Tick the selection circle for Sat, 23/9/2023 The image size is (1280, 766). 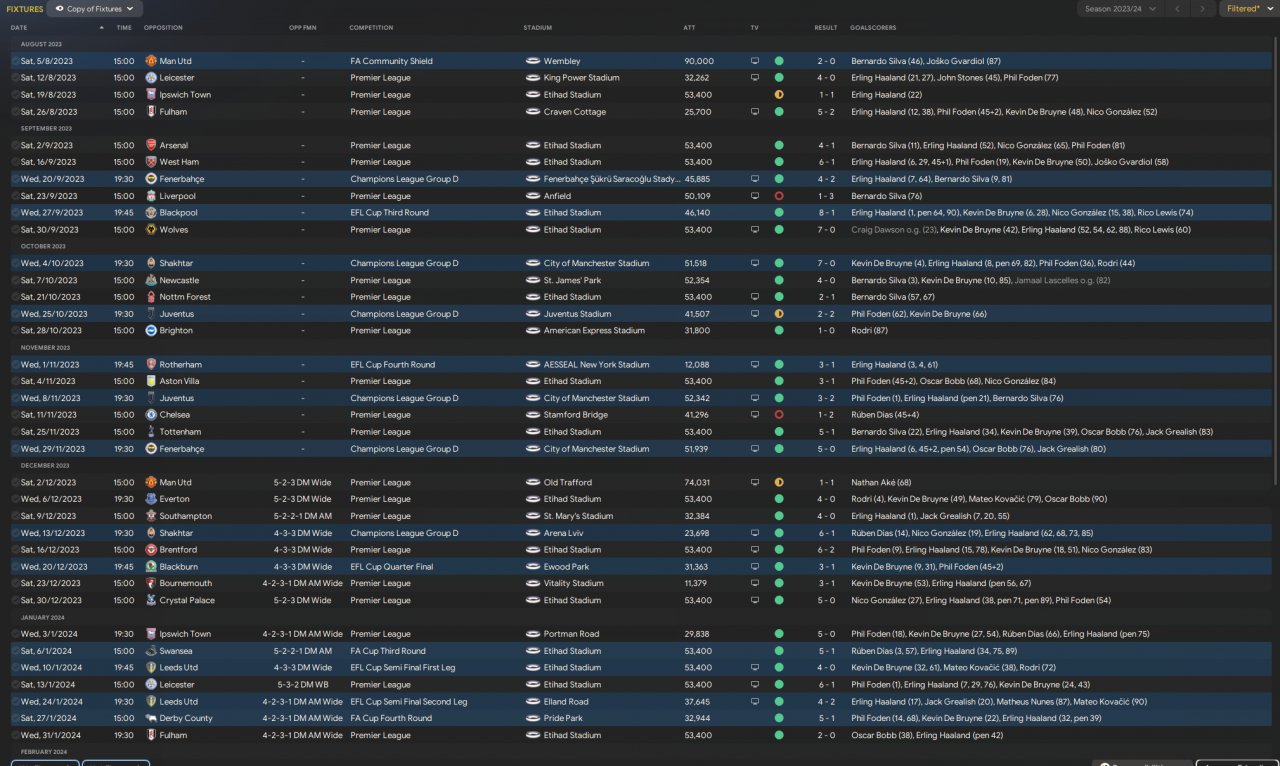pyautogui.click(x=15, y=196)
